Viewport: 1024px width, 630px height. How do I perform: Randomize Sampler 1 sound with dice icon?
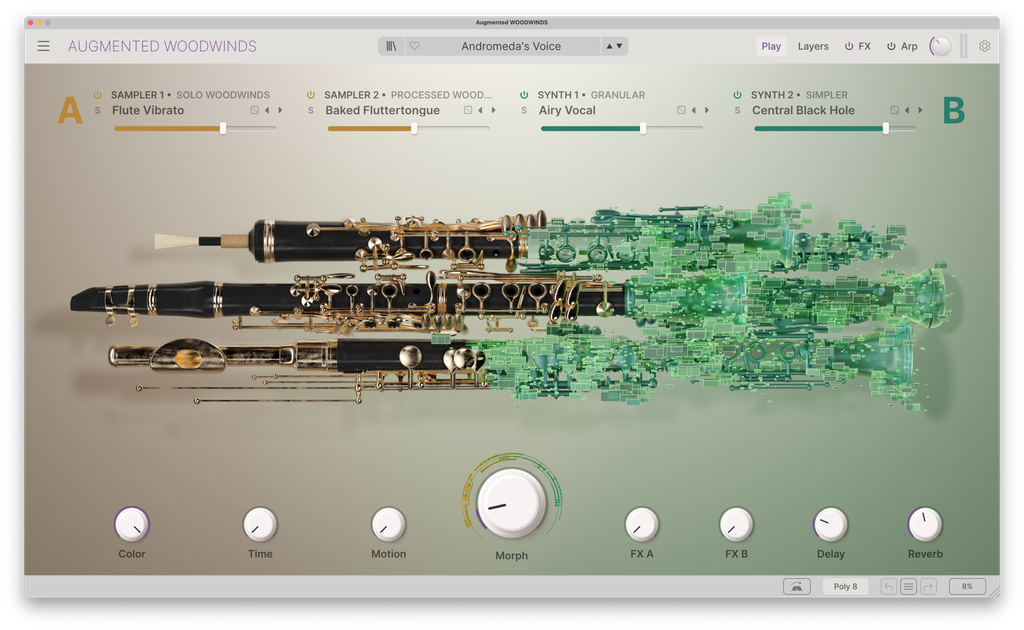[x=255, y=110]
